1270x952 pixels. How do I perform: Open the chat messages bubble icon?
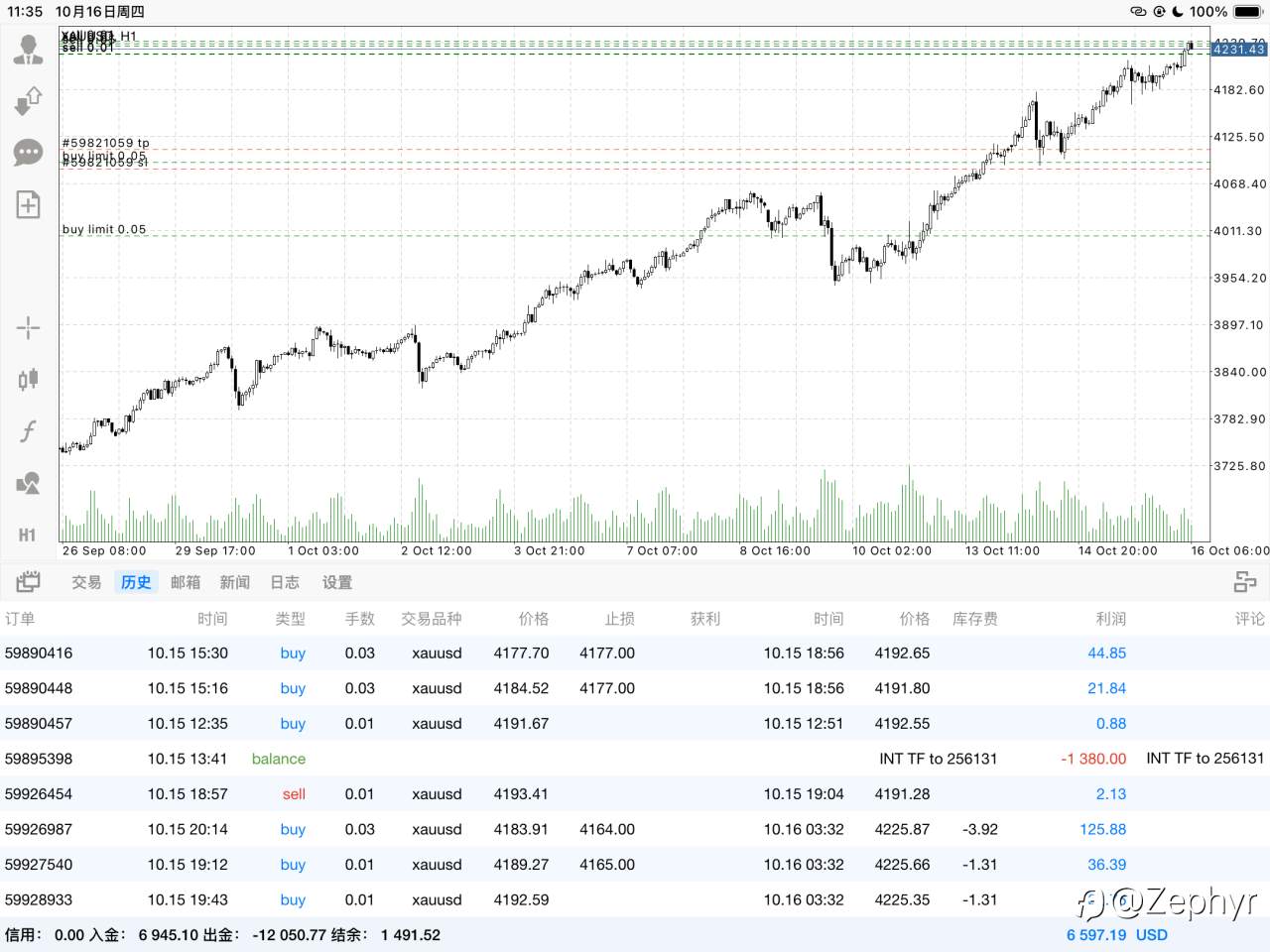pyautogui.click(x=28, y=153)
